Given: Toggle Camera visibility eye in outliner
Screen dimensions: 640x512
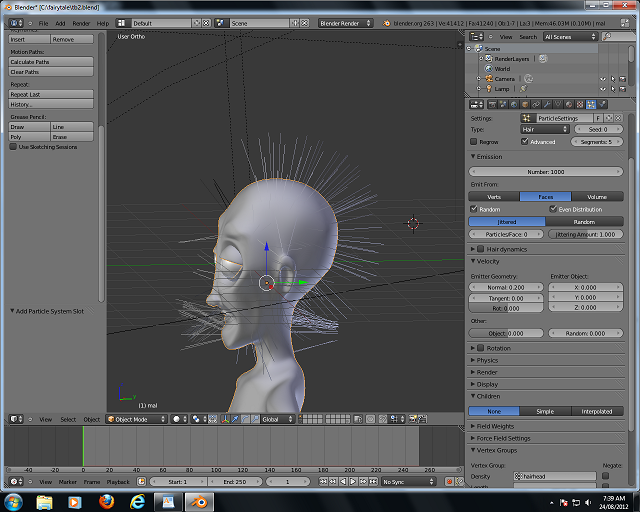Looking at the screenshot, I should (603, 79).
